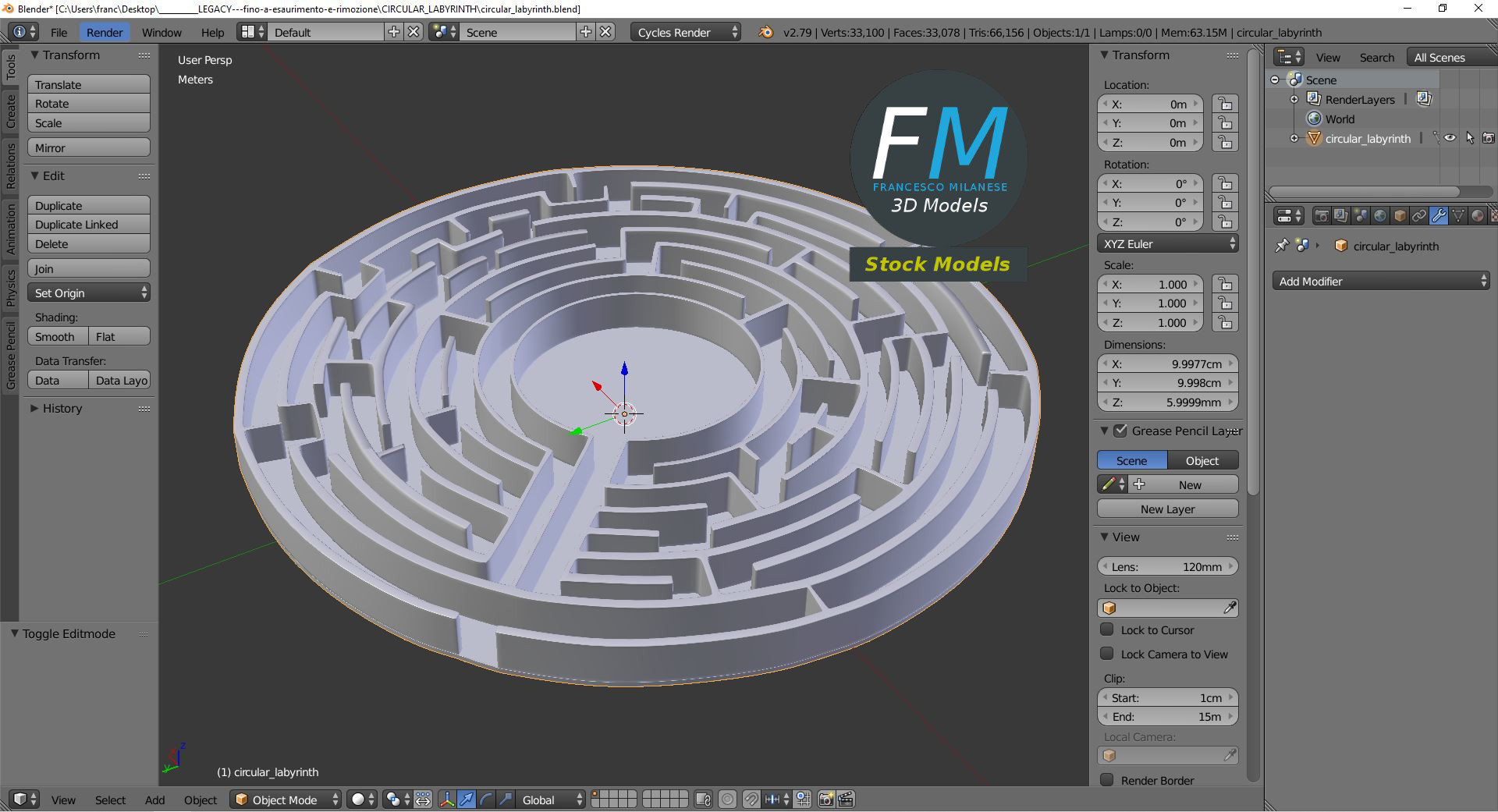The width and height of the screenshot is (1498, 812).
Task: Switch to the Create tab in Tool Shelf
Action: 11,112
